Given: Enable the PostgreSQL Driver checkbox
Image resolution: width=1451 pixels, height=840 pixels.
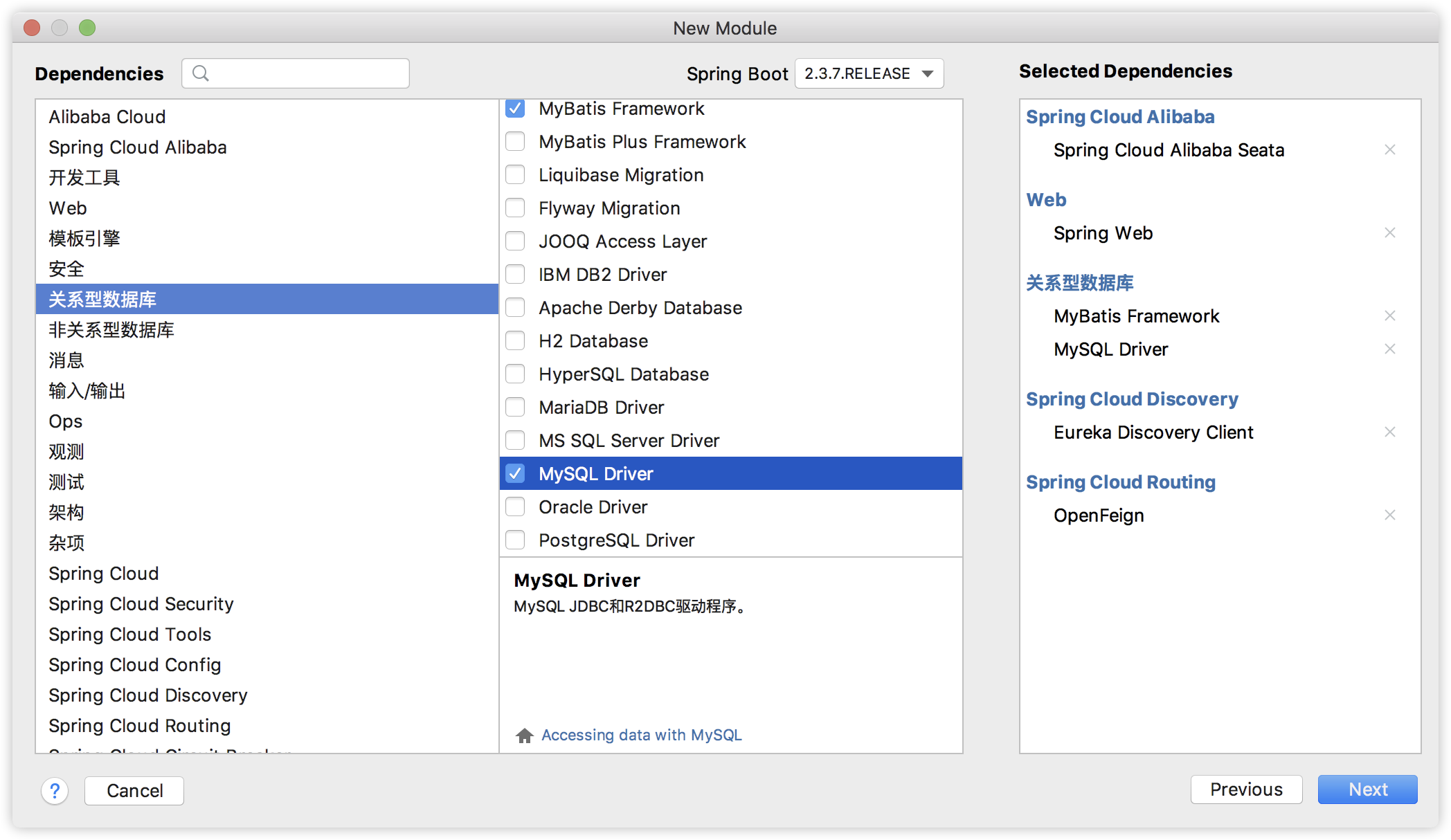Looking at the screenshot, I should 515,540.
